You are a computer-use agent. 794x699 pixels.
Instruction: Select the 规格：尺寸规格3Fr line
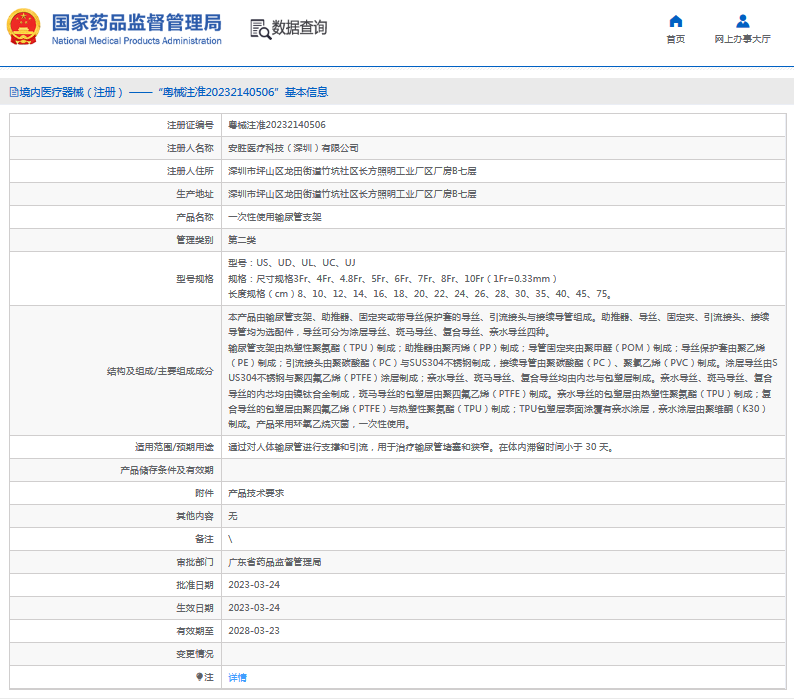coord(392,279)
